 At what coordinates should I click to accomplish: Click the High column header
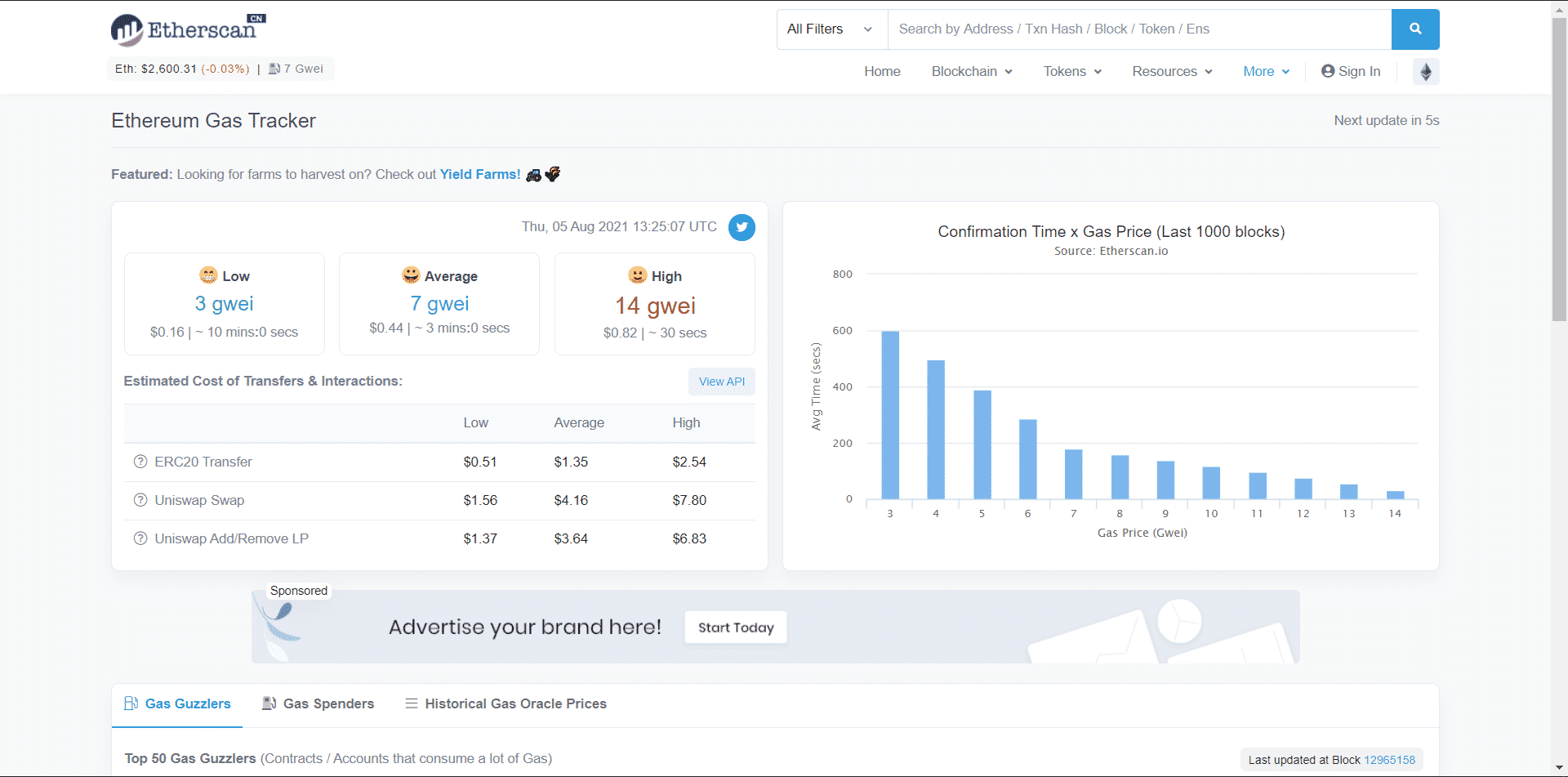[686, 422]
